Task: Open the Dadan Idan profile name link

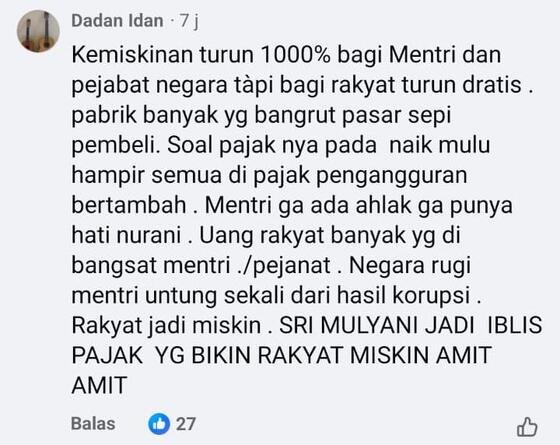Action: coord(117,20)
